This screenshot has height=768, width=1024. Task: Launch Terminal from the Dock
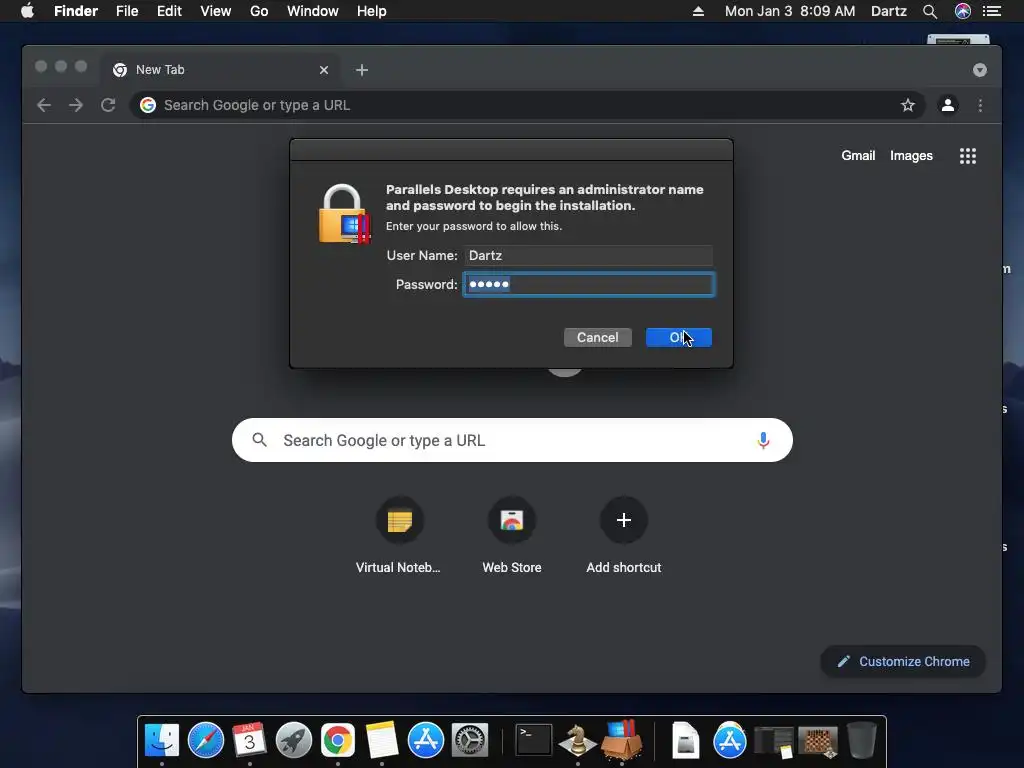tap(534, 741)
